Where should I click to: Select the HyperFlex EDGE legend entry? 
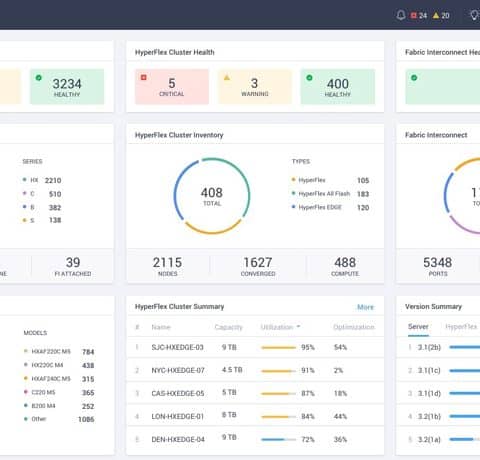[x=330, y=207]
